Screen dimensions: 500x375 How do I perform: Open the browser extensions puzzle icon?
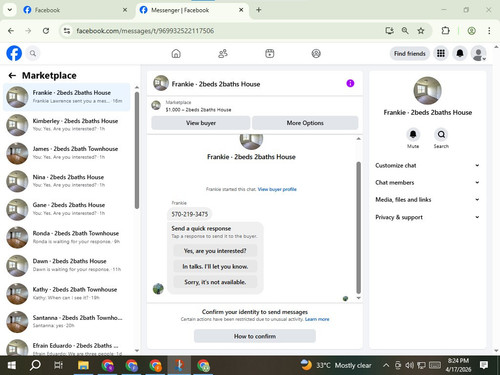point(445,31)
